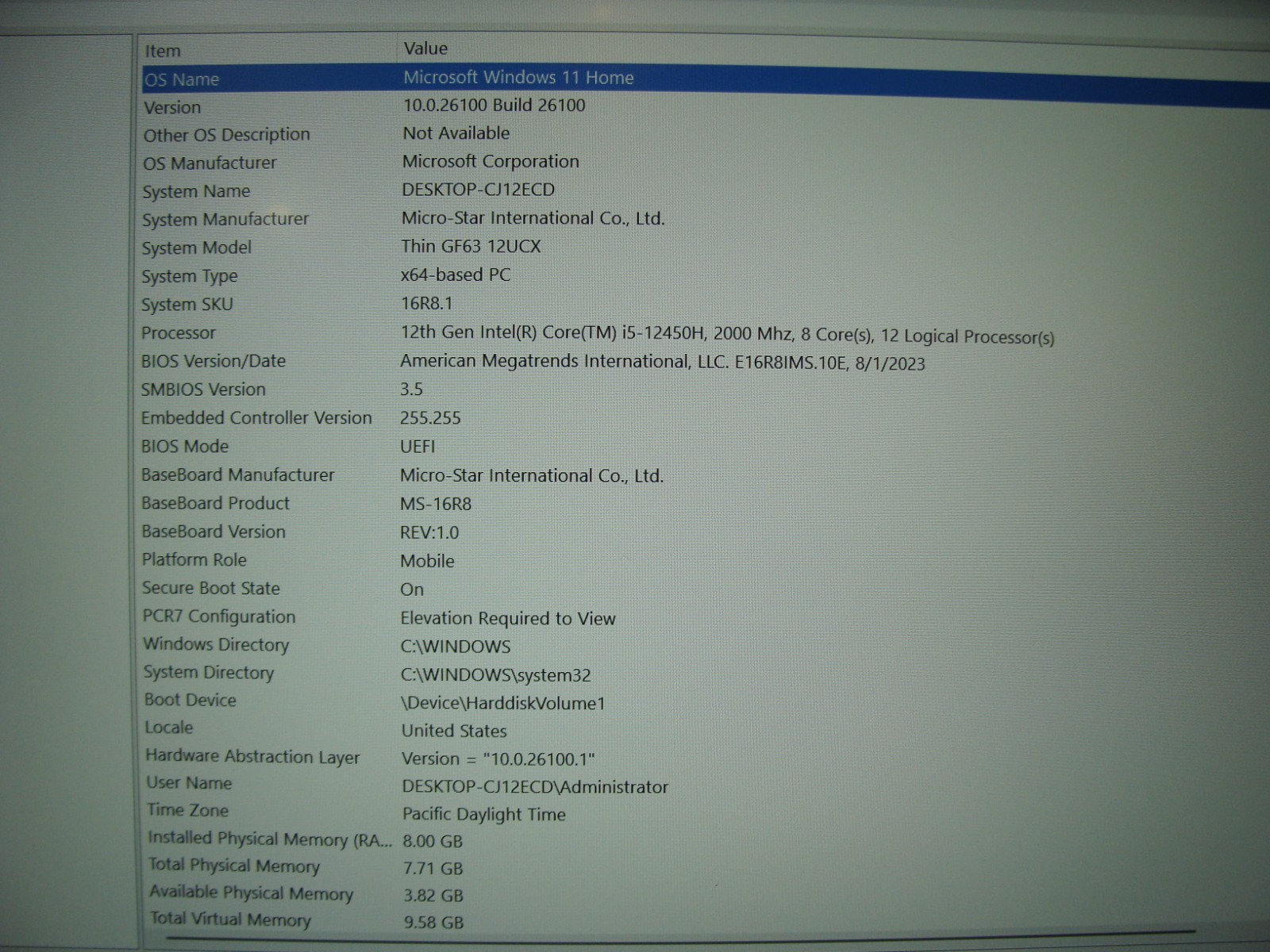The width and height of the screenshot is (1270, 952).
Task: Select Hardware Abstraction Layer row
Action: click(252, 758)
